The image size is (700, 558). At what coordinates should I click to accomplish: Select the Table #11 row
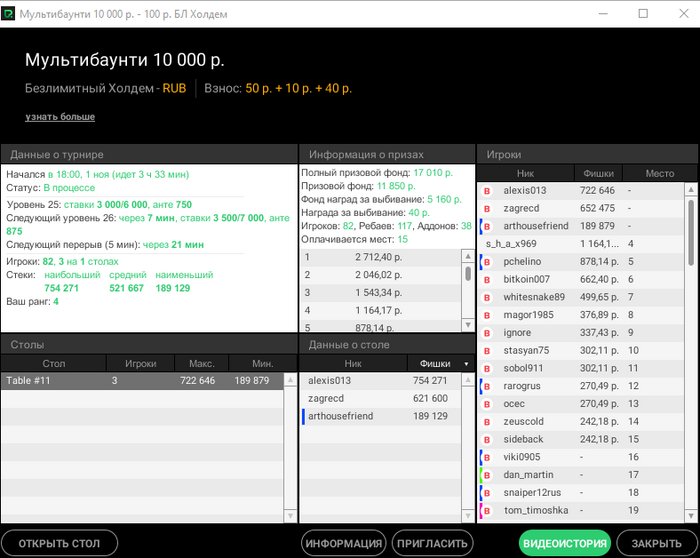tap(142, 381)
